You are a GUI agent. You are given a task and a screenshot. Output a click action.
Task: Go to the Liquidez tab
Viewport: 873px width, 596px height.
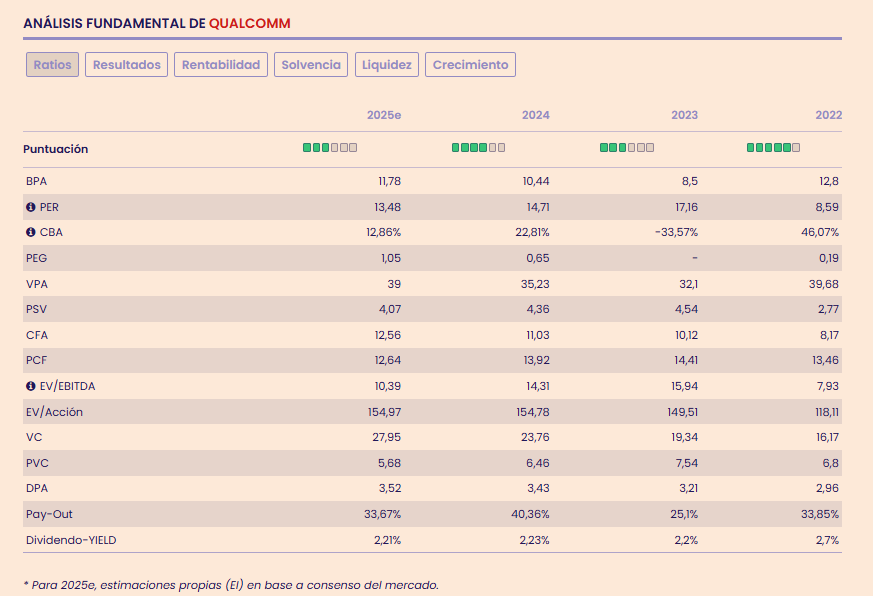pyautogui.click(x=387, y=65)
